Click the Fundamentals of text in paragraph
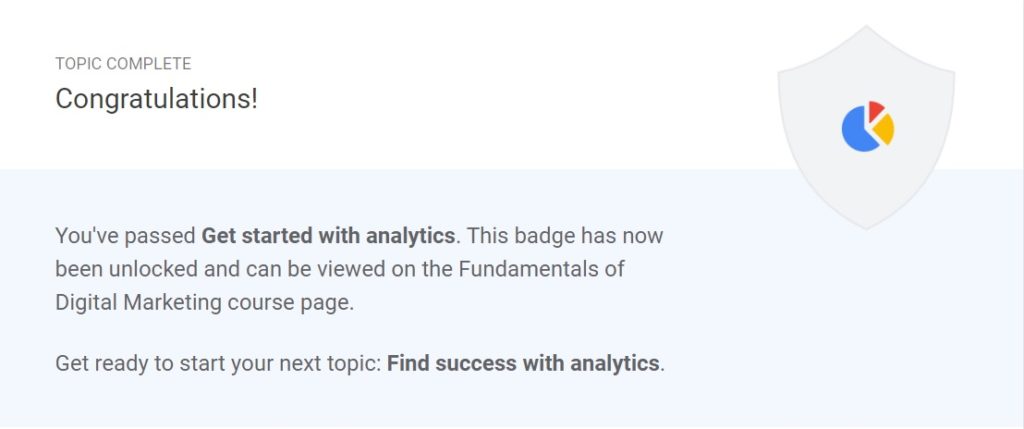The height and width of the screenshot is (429, 1024). (x=541, y=268)
